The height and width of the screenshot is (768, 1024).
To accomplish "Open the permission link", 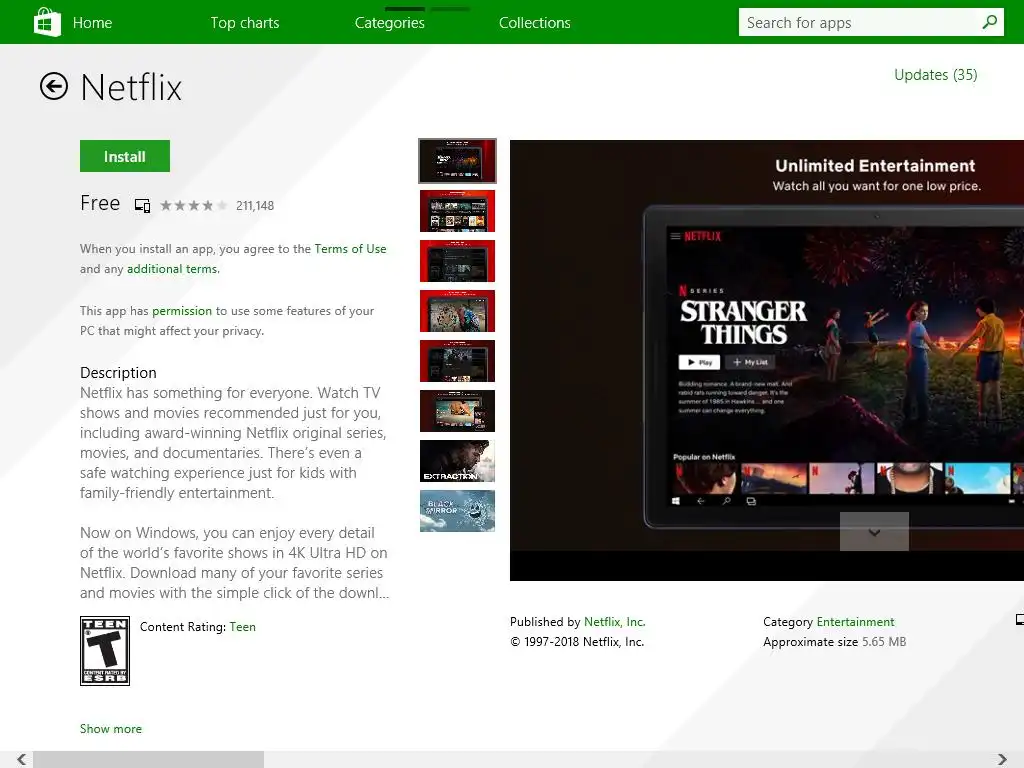I will point(182,311).
